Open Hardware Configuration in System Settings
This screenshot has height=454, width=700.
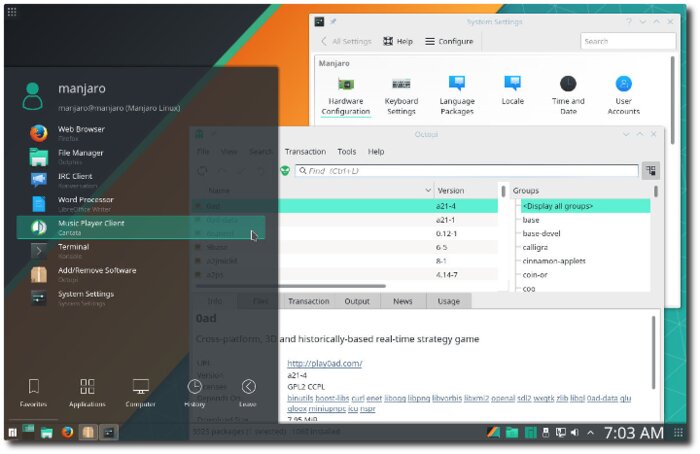point(346,95)
